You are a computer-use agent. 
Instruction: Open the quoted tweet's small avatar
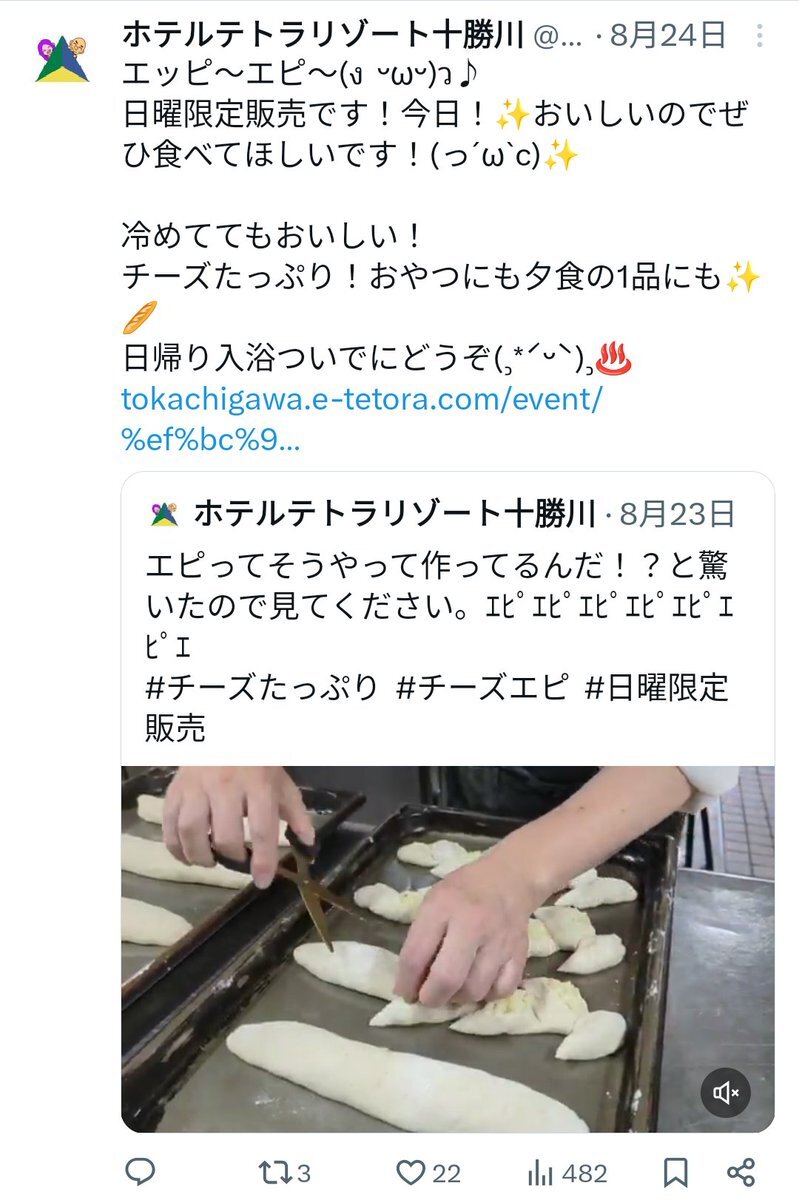click(163, 514)
